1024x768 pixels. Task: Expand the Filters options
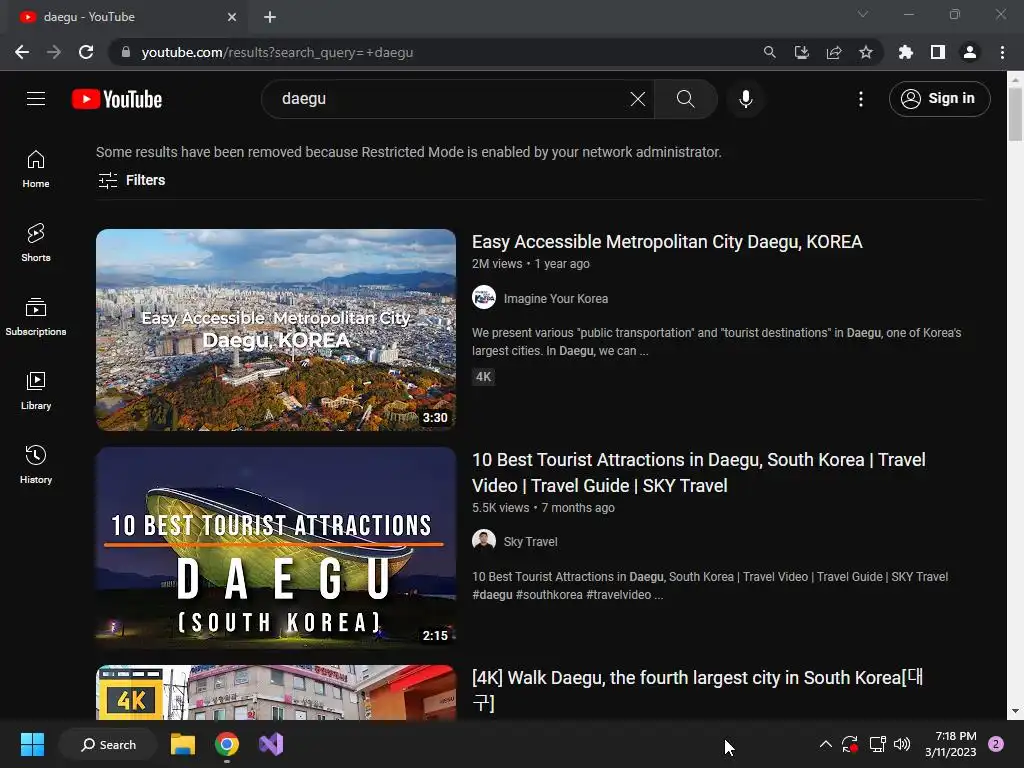pyautogui.click(x=131, y=180)
